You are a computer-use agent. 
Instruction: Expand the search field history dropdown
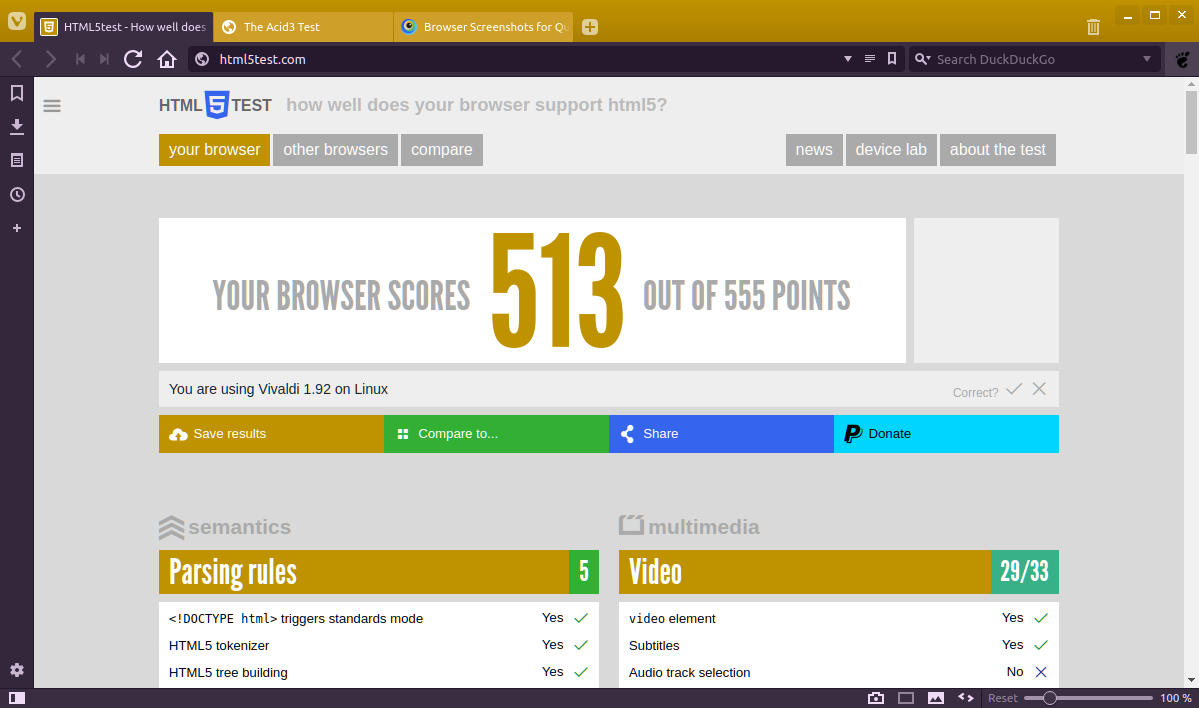pos(1146,59)
